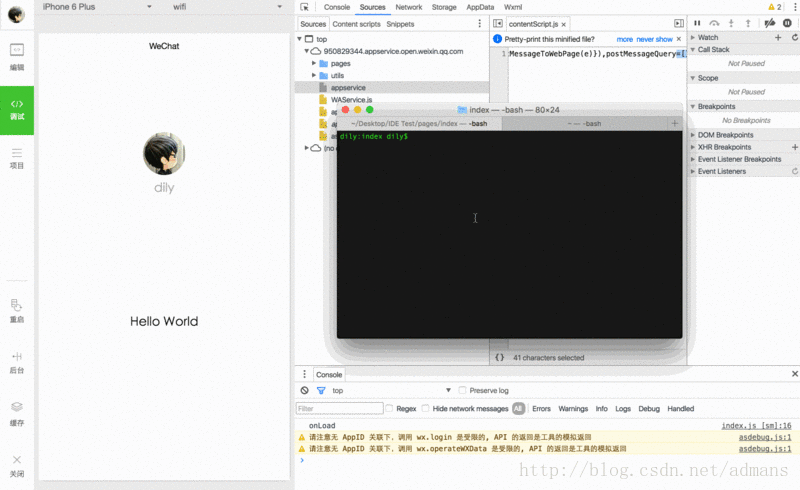Image resolution: width=800 pixels, height=490 pixels.
Task: Open the Snippets tab
Action: 400,24
